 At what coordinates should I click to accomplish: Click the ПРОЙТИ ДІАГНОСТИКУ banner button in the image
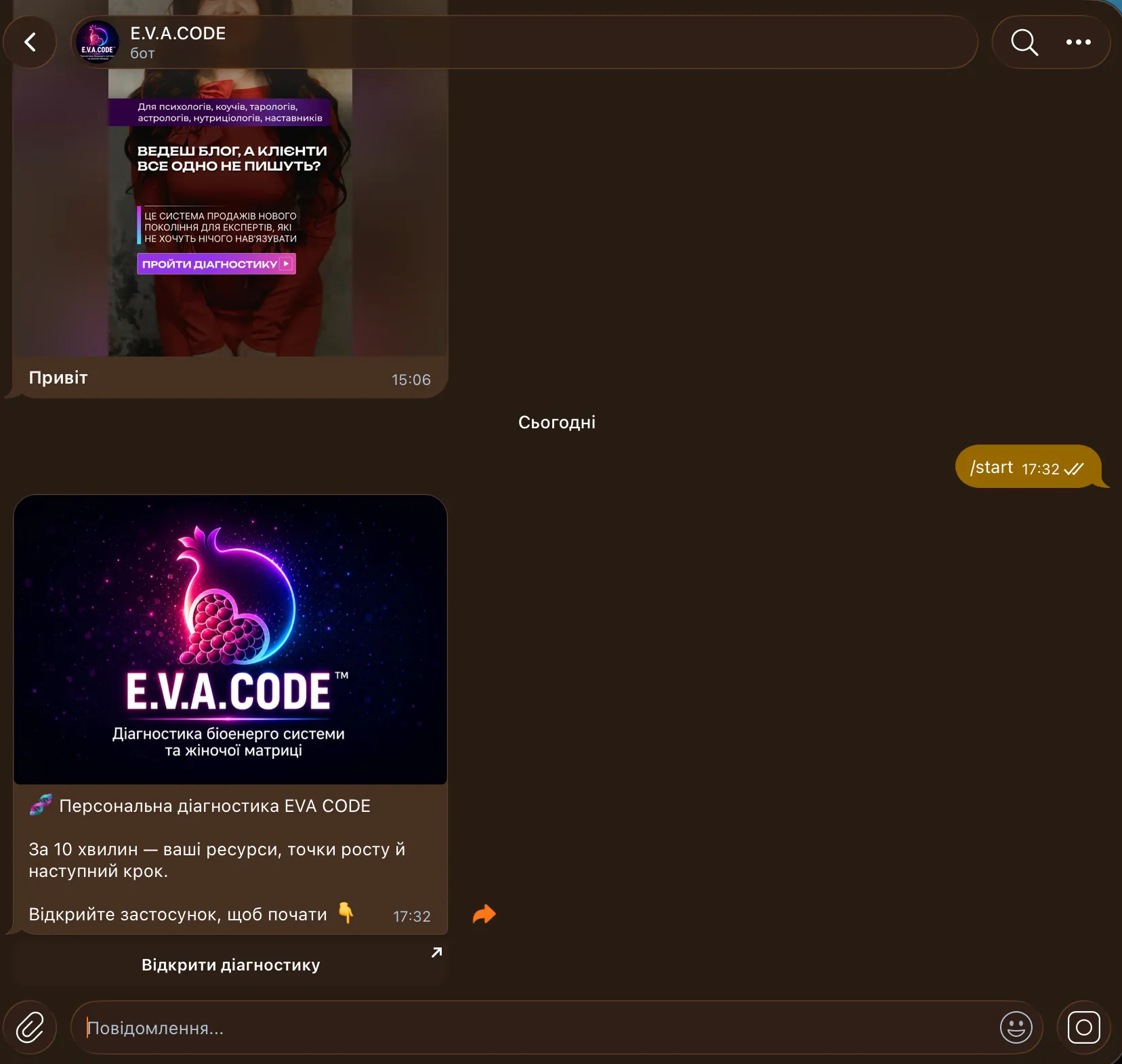(x=216, y=264)
